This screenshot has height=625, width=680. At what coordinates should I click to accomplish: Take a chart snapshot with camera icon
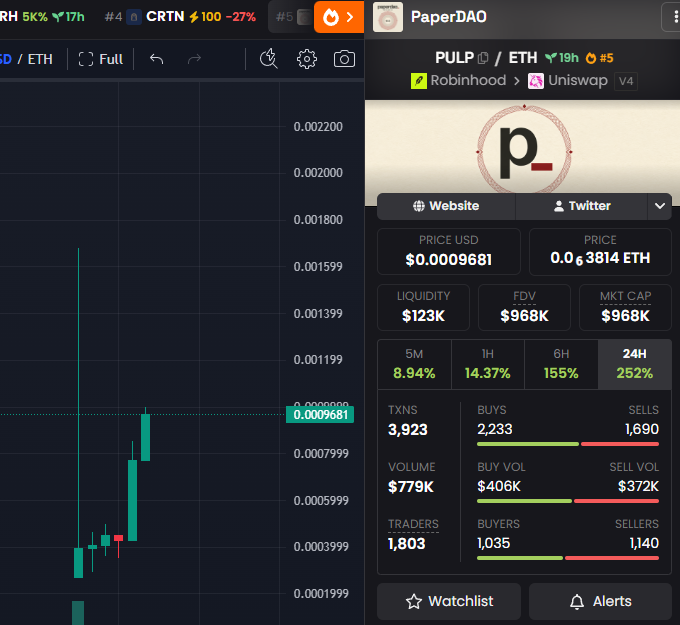pyautogui.click(x=344, y=59)
